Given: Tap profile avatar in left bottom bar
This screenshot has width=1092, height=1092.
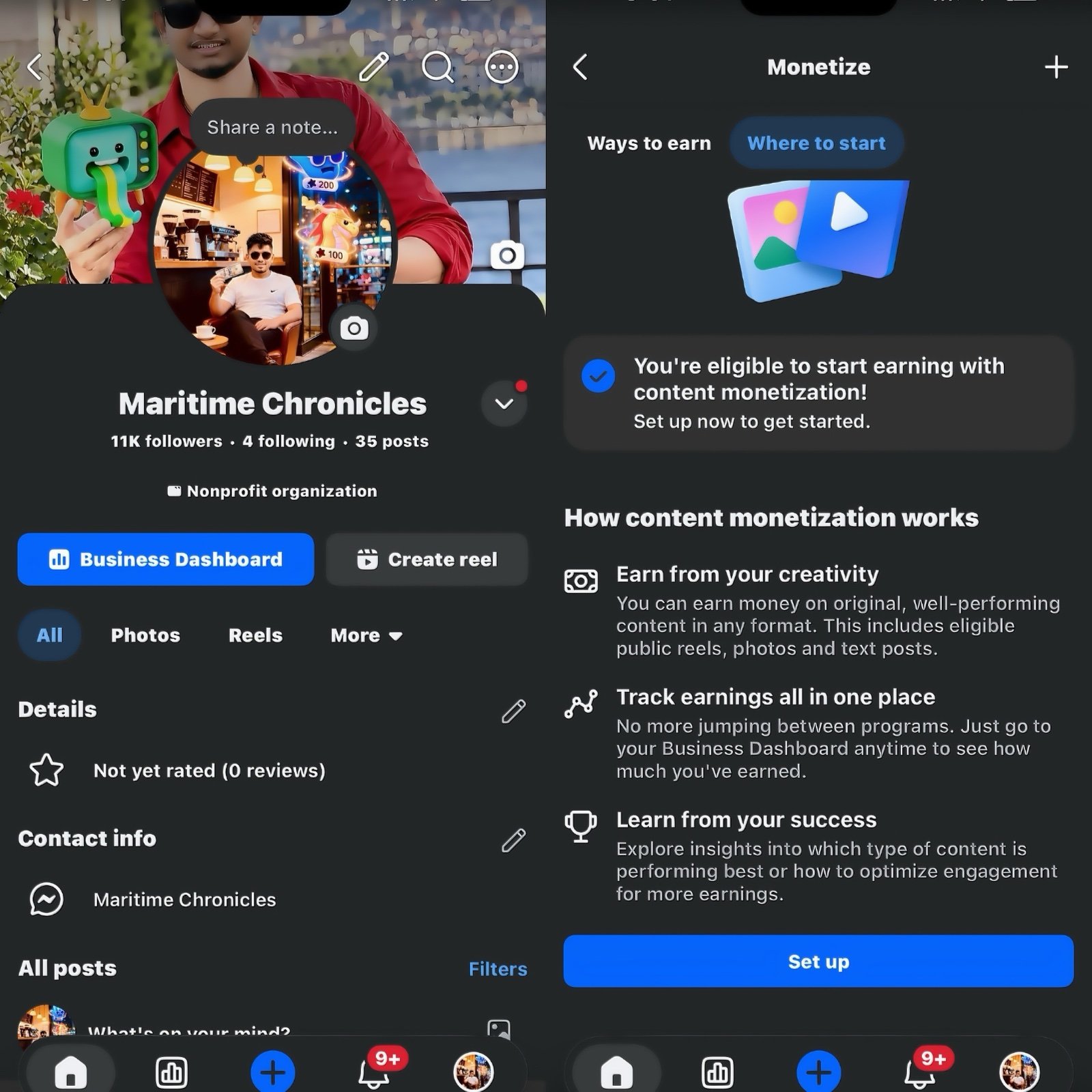Looking at the screenshot, I should tap(474, 1072).
